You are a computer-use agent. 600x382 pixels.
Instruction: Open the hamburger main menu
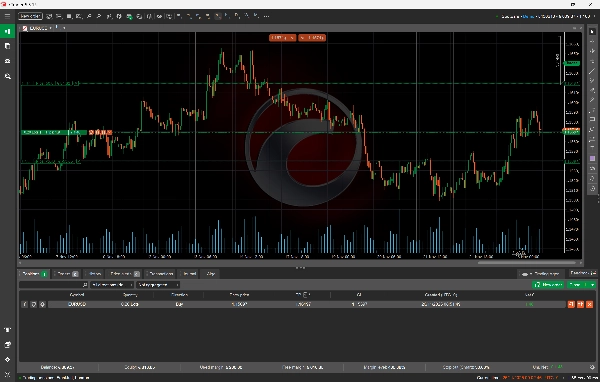coord(7,16)
